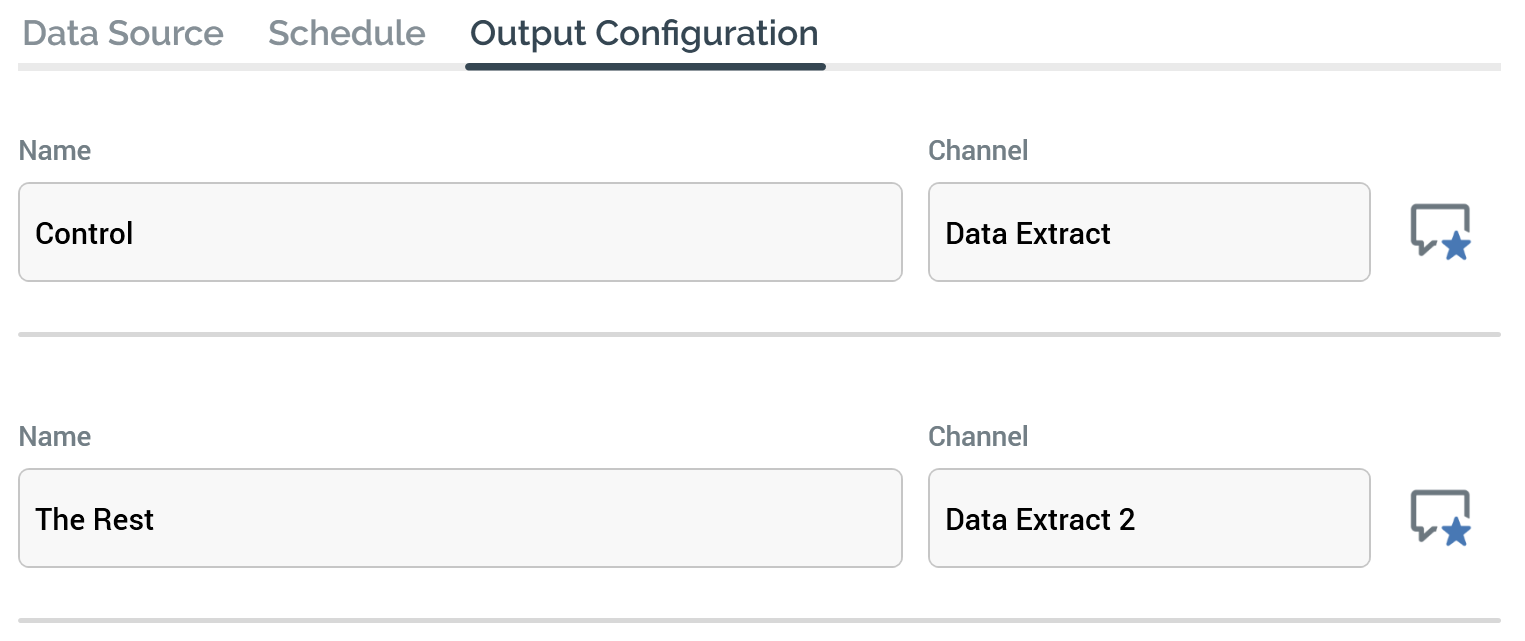This screenshot has height=641, width=1525.
Task: Click the Channel label above Data Extract 2
Action: pyautogui.click(x=978, y=437)
